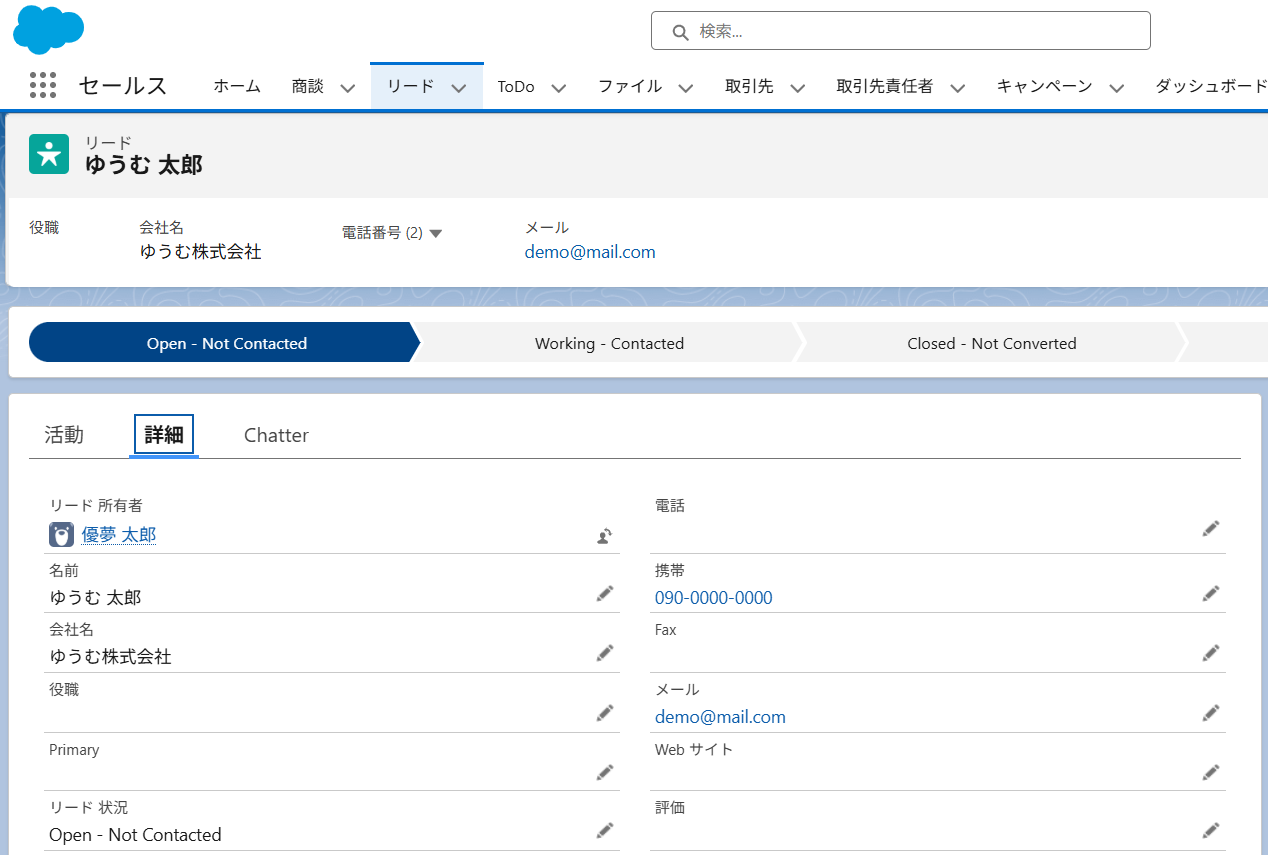This screenshot has width=1268, height=855.
Task: Edit the メール field pencil icon
Action: [1210, 713]
